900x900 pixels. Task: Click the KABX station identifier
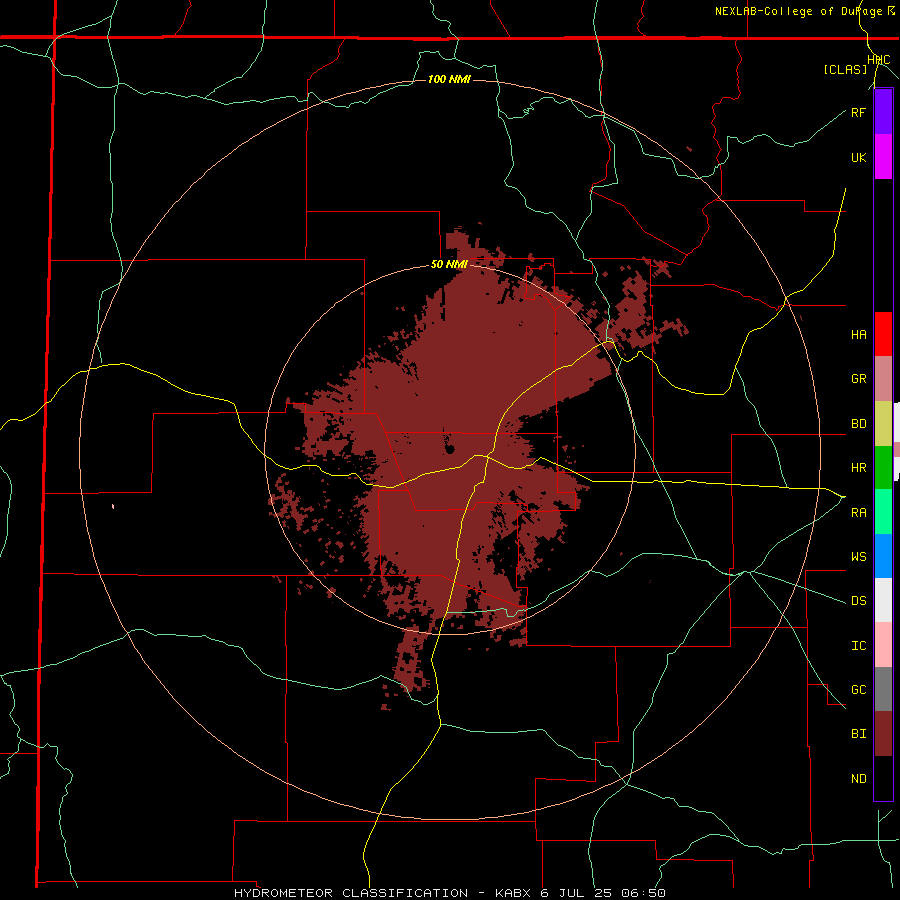515,893
